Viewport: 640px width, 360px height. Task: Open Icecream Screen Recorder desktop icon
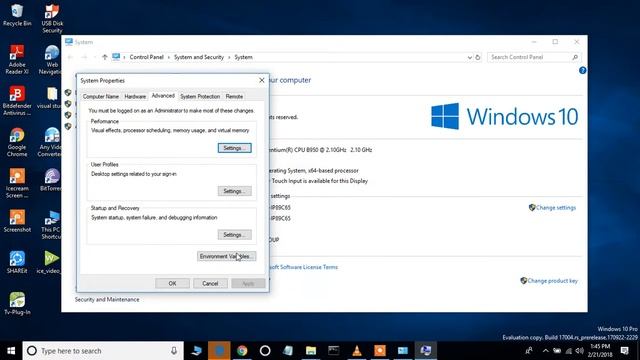coord(17,183)
